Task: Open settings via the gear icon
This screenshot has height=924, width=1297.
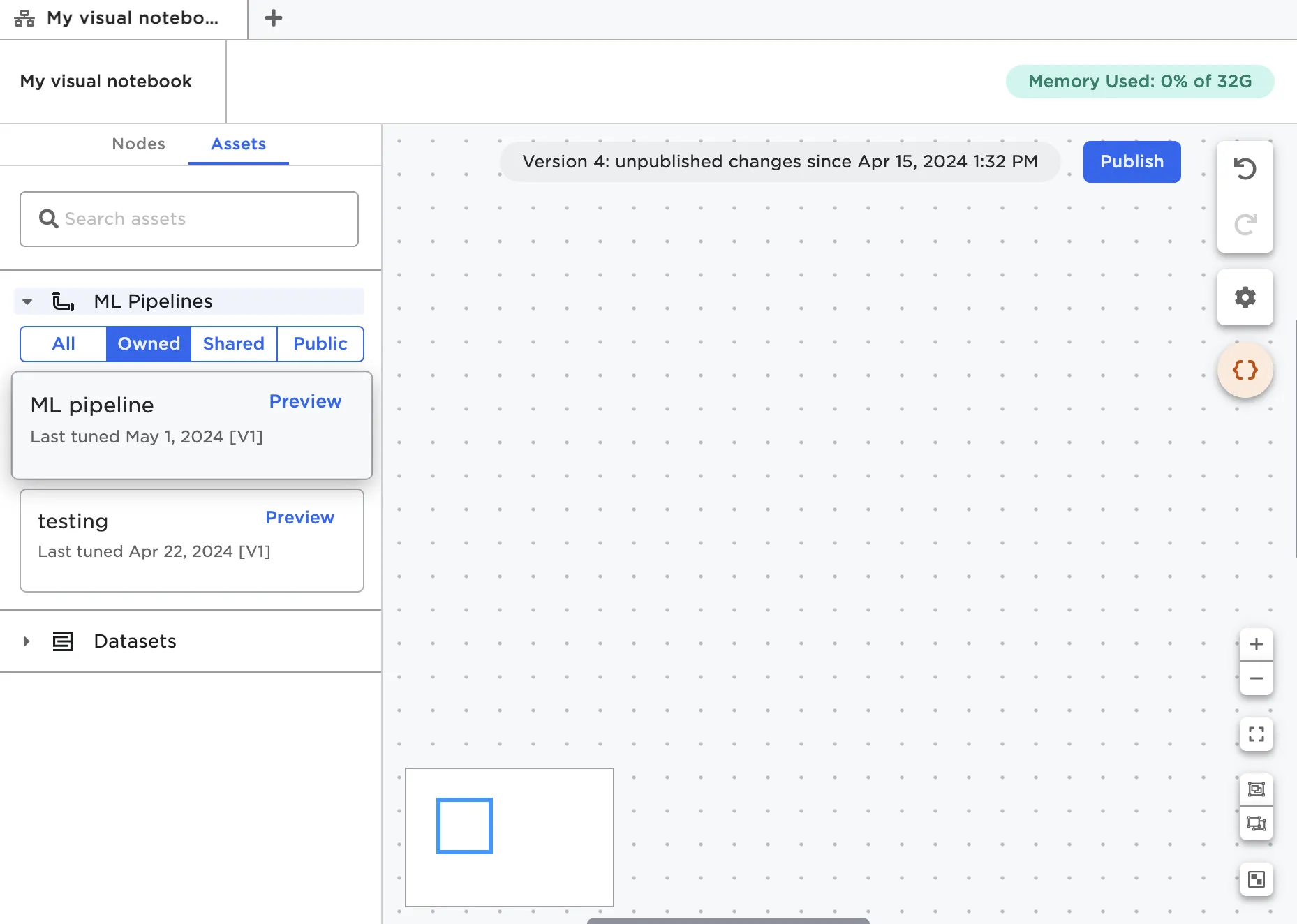Action: tap(1245, 298)
